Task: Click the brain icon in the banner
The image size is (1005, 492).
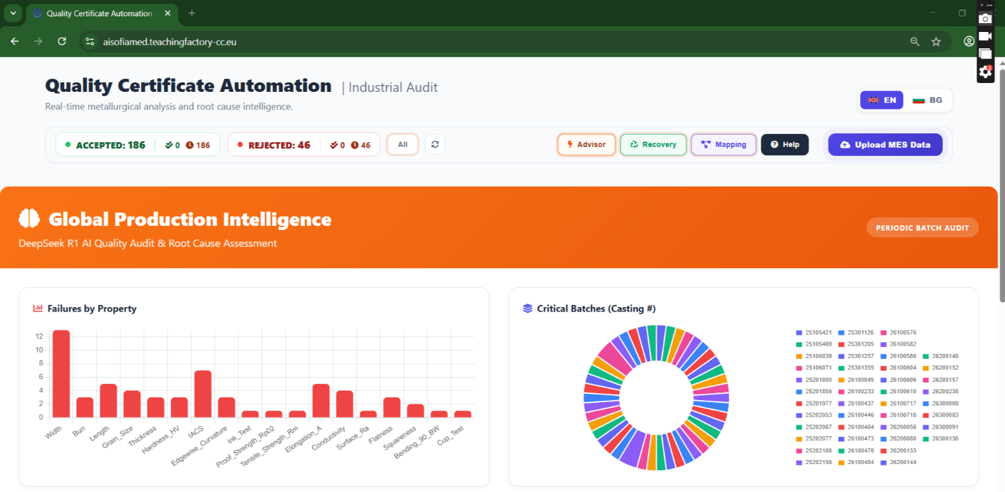Action: click(x=29, y=219)
